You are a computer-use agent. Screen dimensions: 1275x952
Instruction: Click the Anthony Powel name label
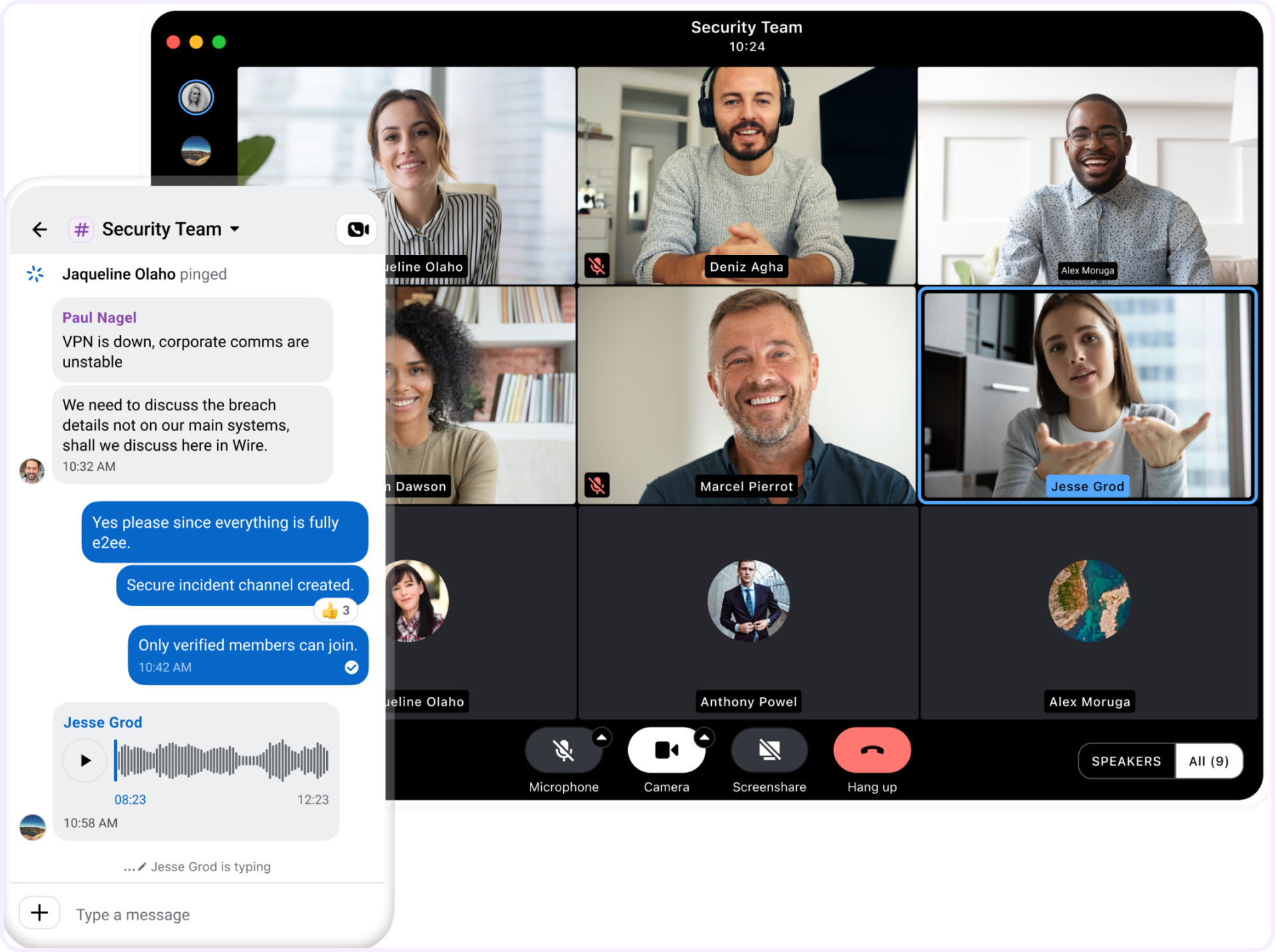tap(748, 702)
